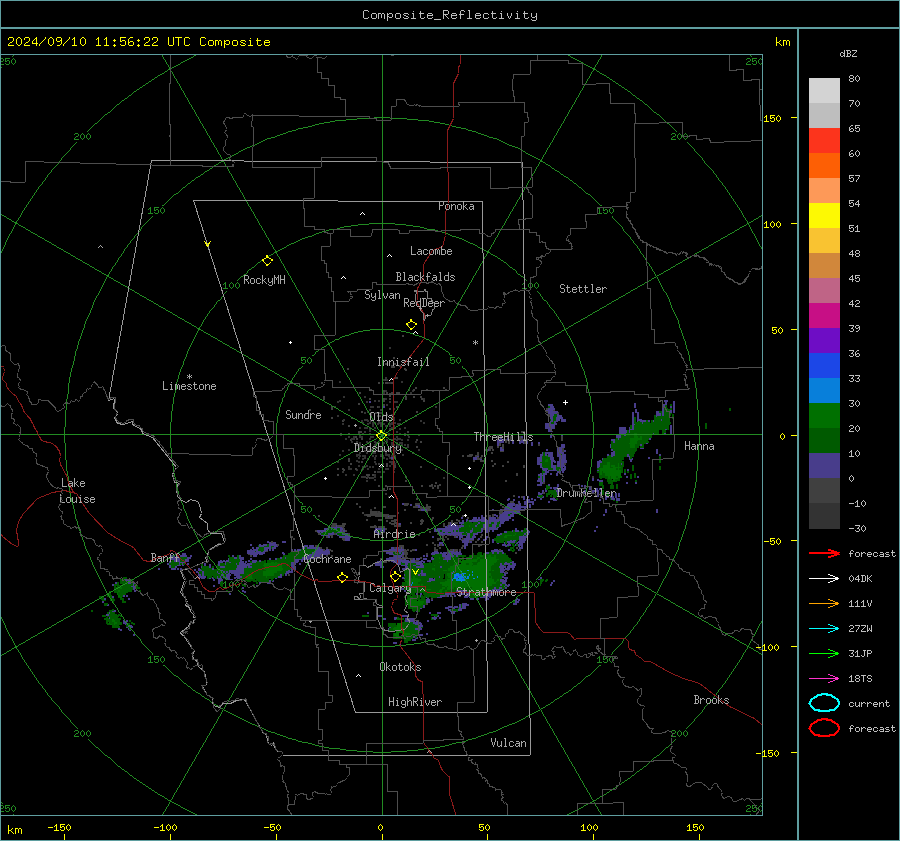Select the blue 36 dBZ color swatch
The image size is (900, 841).
824,366
